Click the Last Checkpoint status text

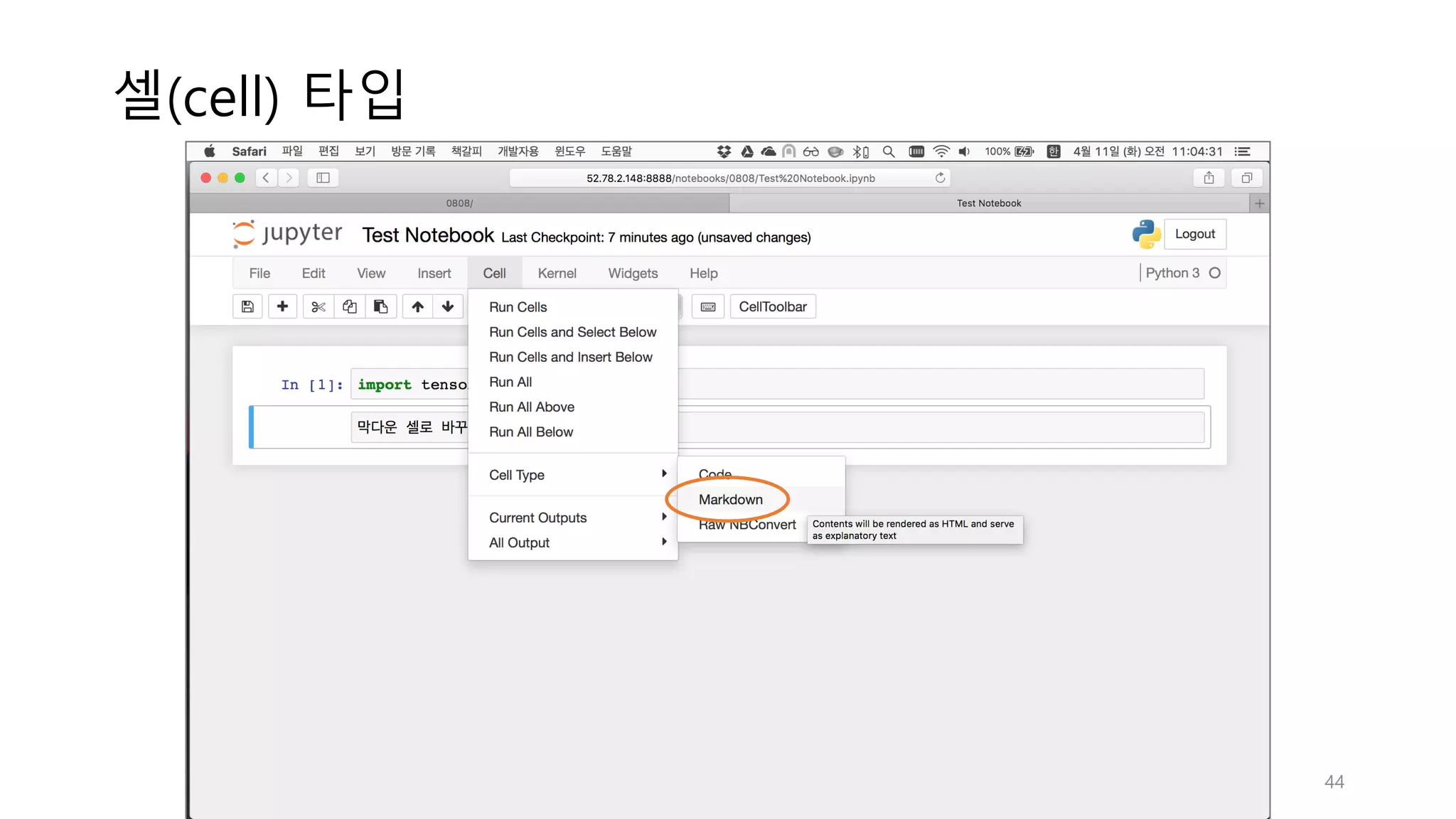(655, 237)
